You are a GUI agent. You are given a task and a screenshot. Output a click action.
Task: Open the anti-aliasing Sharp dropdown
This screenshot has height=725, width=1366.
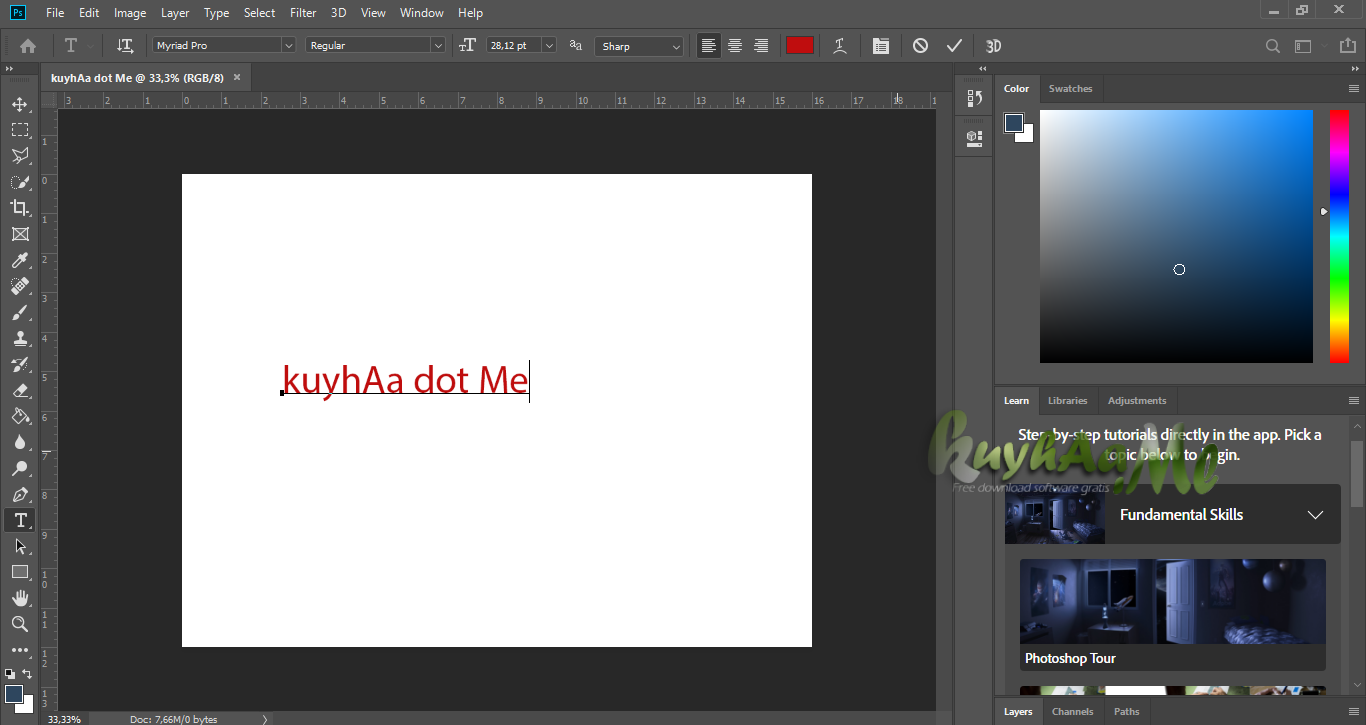[677, 46]
